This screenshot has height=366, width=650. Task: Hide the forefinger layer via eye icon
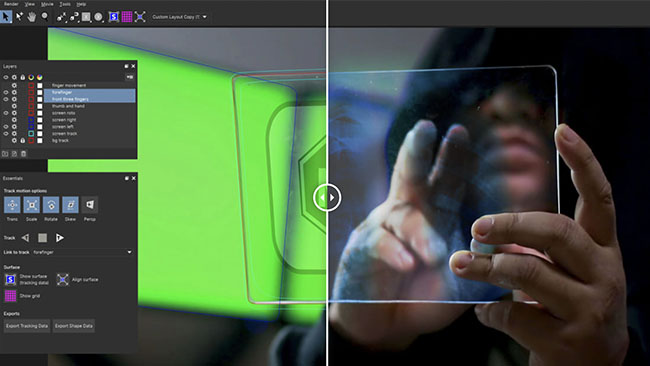coord(6,92)
